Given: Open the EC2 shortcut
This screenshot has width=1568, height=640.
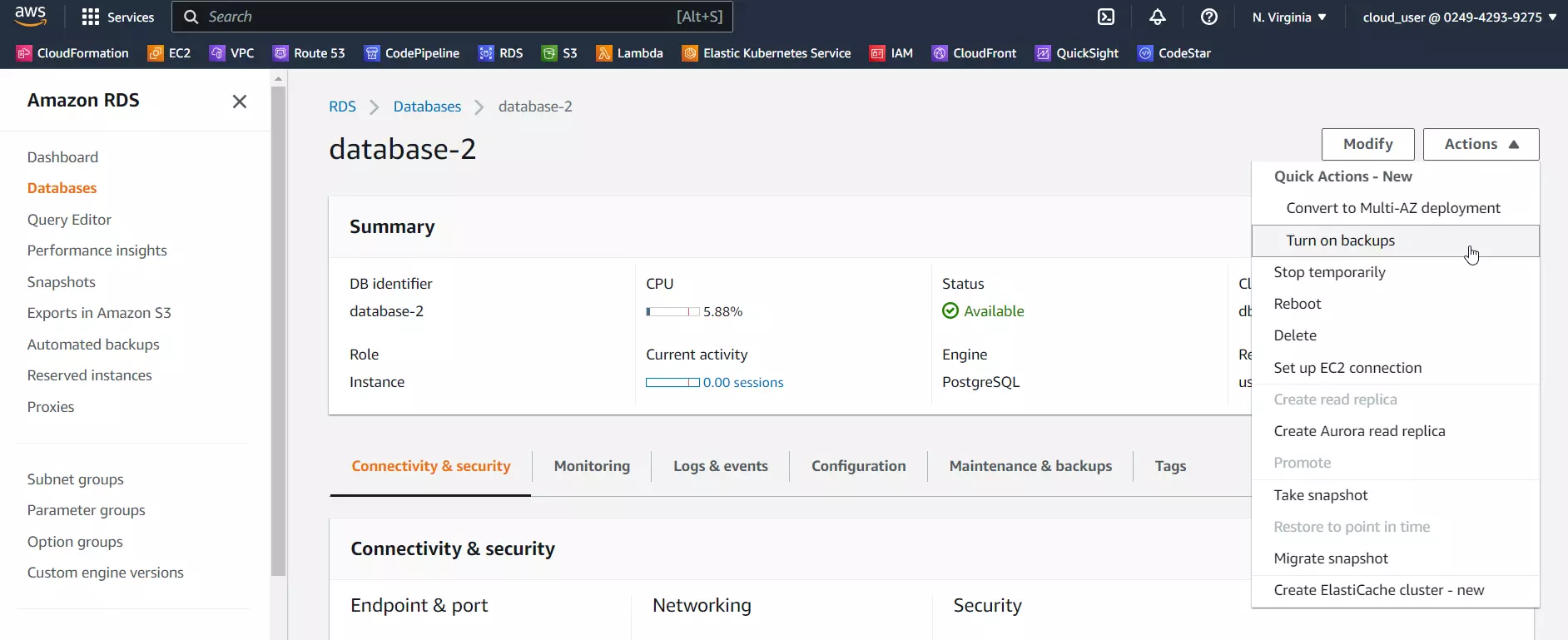Looking at the screenshot, I should [169, 53].
